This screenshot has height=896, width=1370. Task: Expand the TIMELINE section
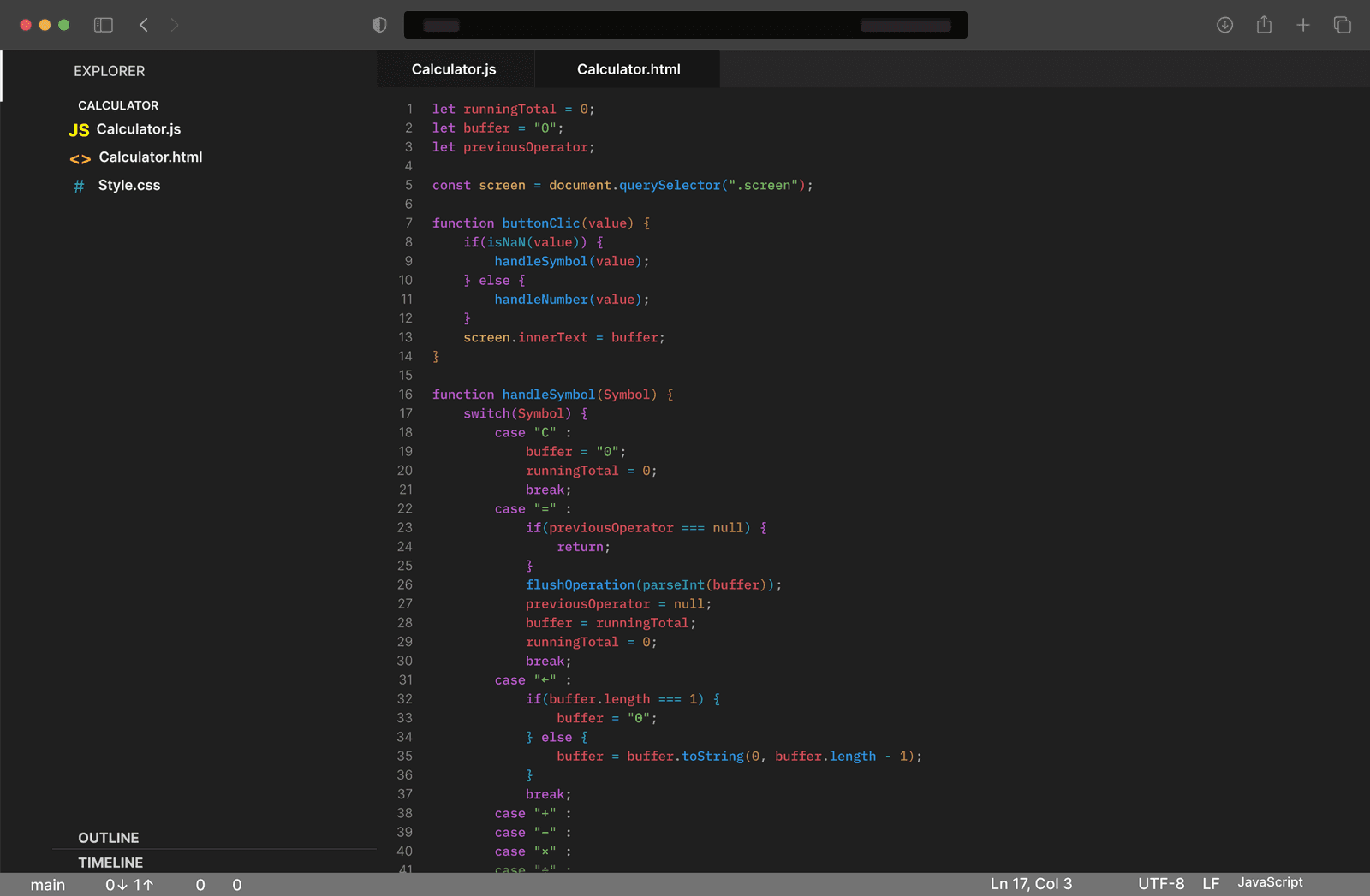tap(110, 863)
